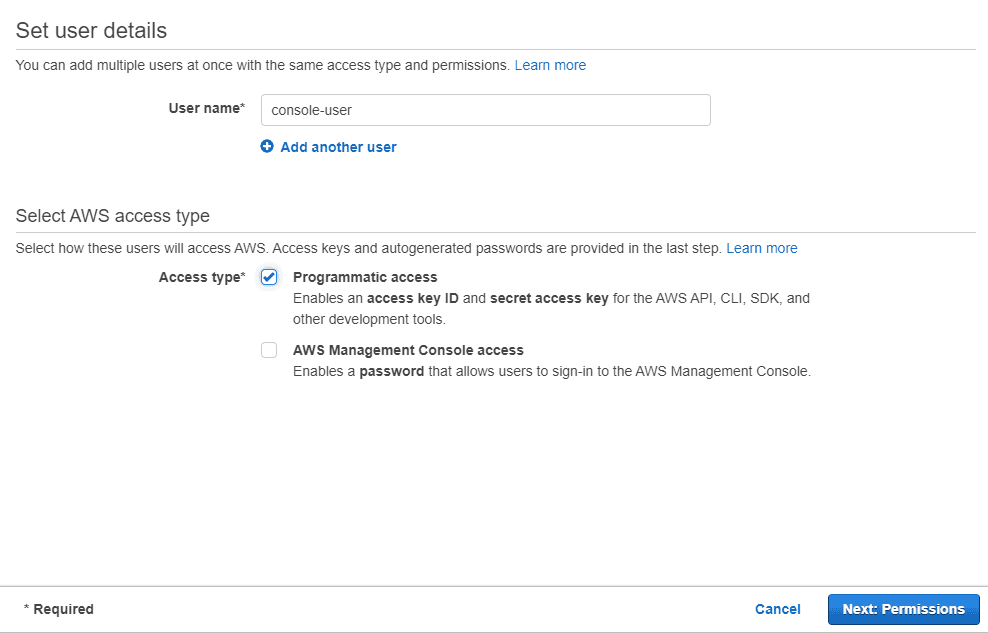Click the Set user details heading
Image resolution: width=988 pixels, height=633 pixels.
click(x=91, y=30)
